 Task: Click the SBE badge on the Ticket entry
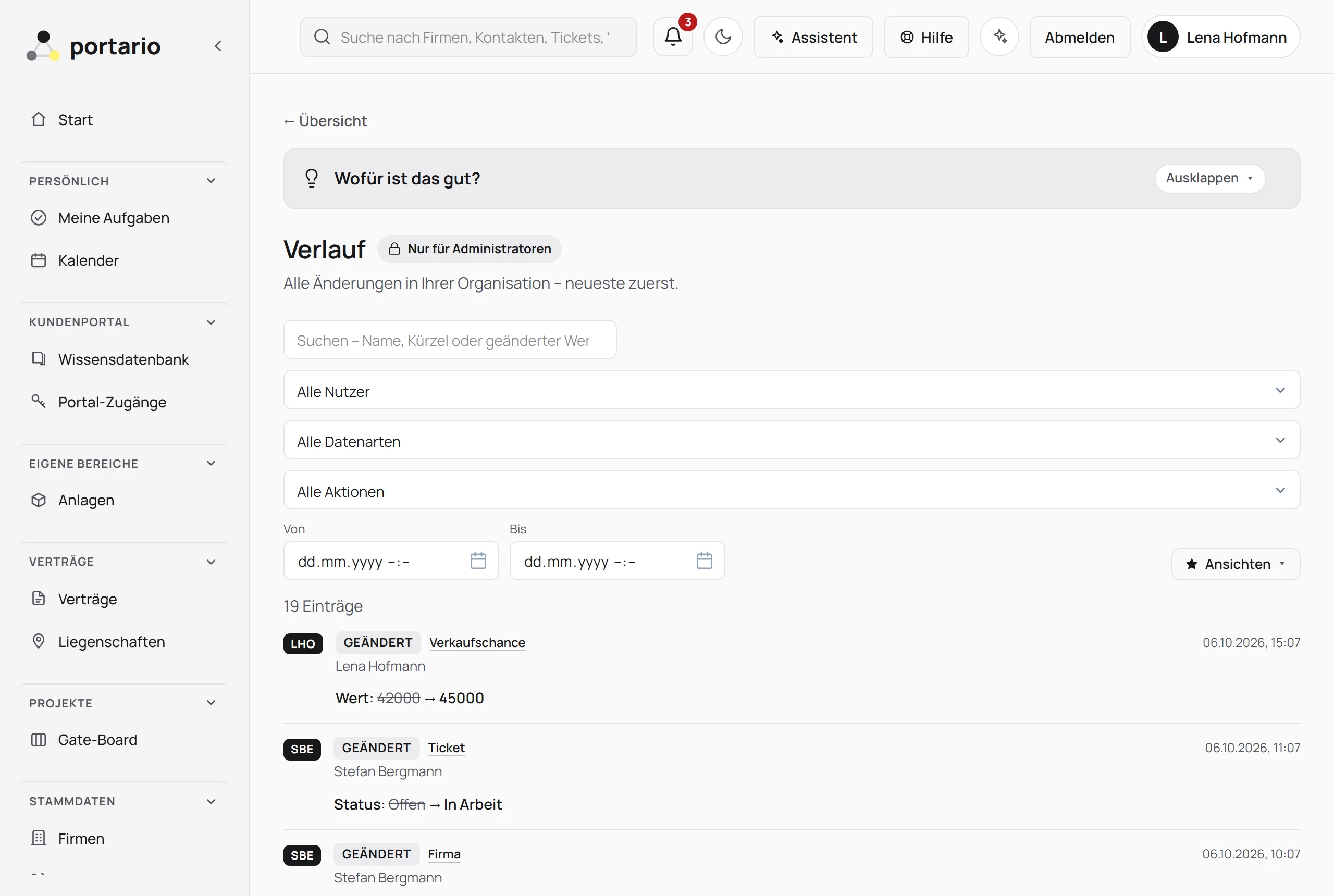click(x=302, y=749)
